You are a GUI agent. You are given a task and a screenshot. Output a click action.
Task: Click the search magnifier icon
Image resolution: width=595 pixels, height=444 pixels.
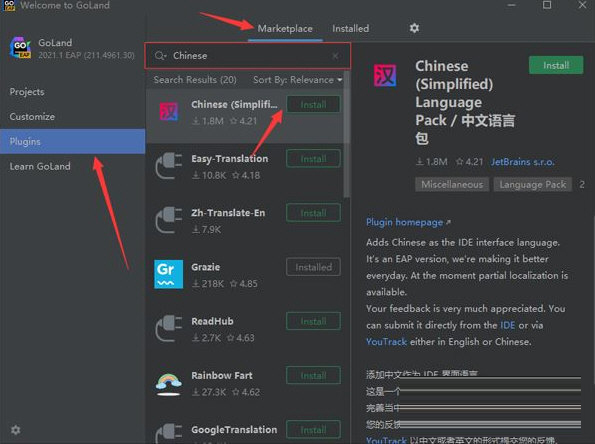pyautogui.click(x=160, y=56)
